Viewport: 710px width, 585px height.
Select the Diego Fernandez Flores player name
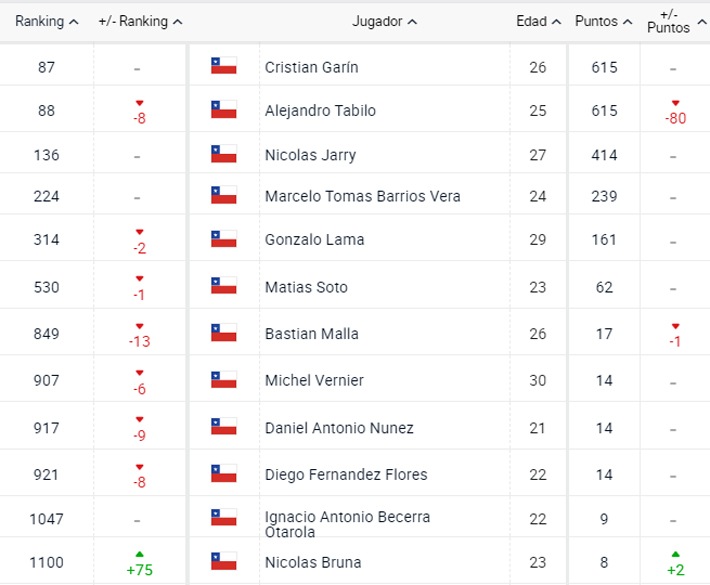346,473
